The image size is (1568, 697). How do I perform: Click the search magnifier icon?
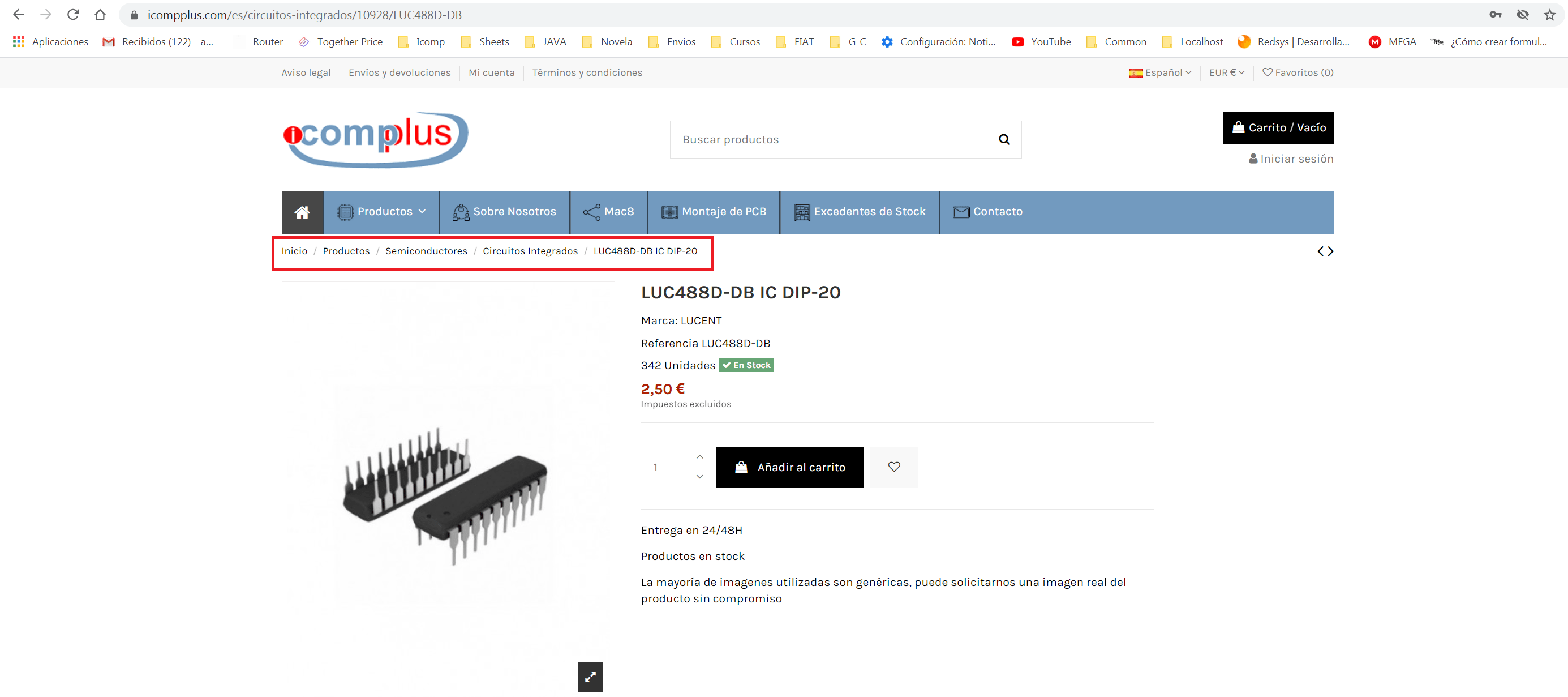1004,139
